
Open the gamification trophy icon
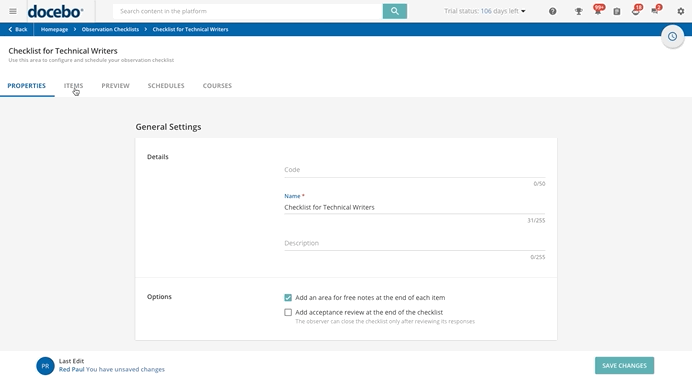pos(578,11)
